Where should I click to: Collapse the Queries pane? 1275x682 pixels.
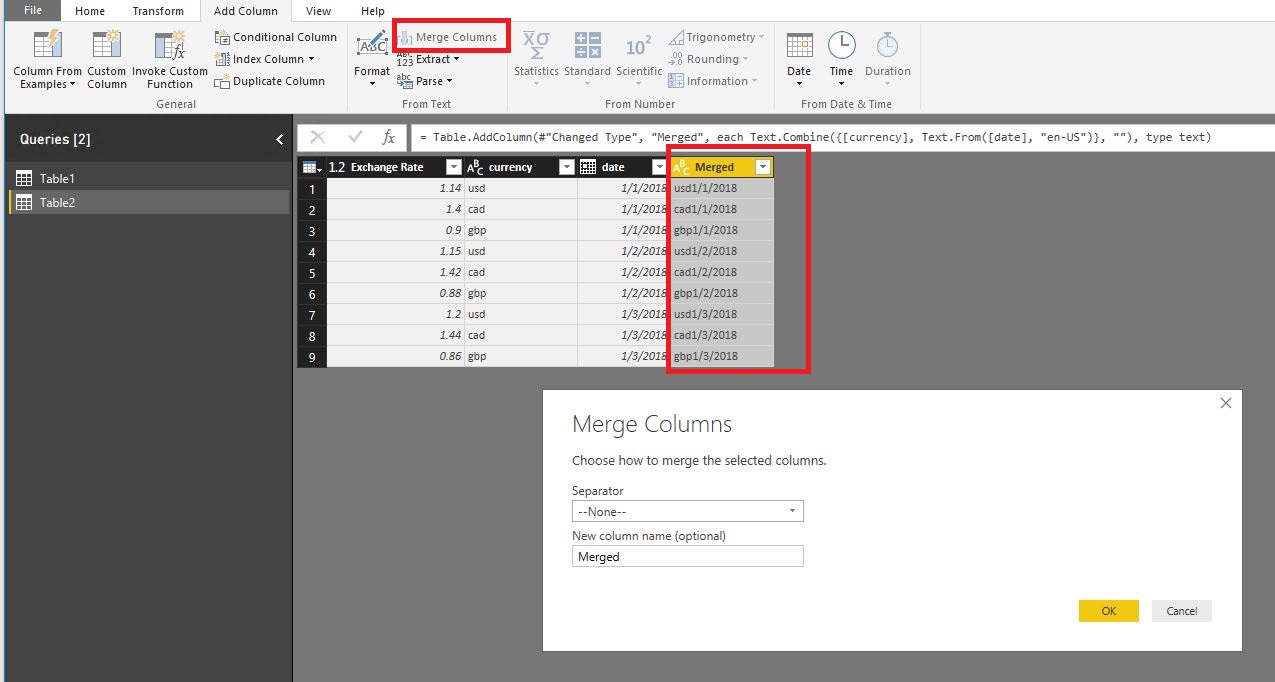click(x=280, y=139)
